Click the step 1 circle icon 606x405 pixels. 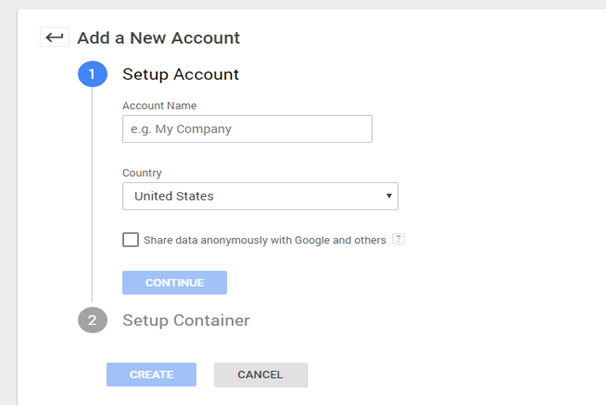[92, 74]
